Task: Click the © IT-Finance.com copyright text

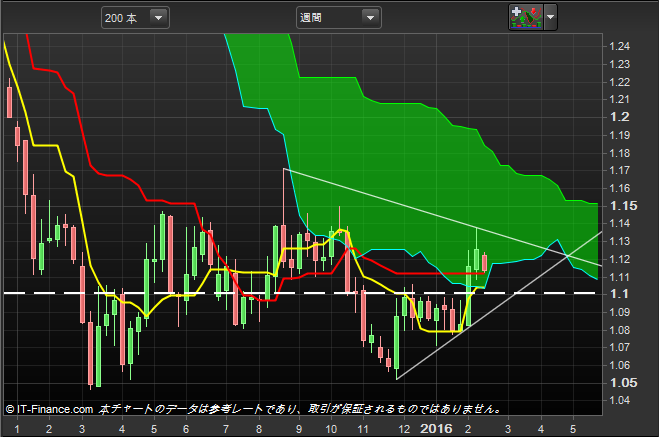Action: pyautogui.click(x=49, y=409)
